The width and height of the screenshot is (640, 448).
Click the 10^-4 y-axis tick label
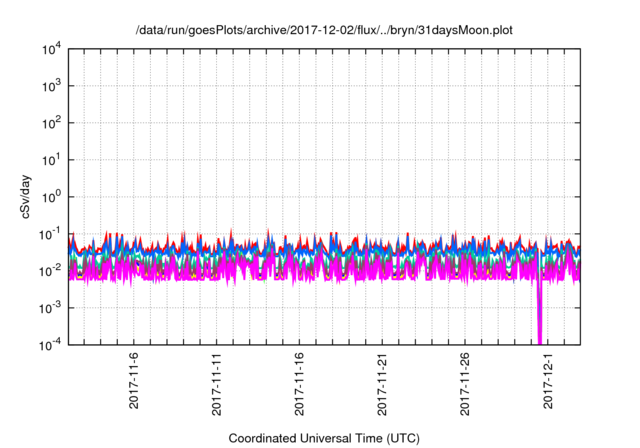click(48, 344)
